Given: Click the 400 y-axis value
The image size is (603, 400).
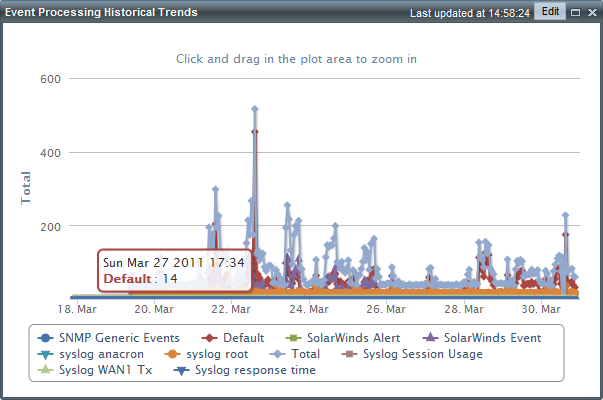Looking at the screenshot, I should point(50,153).
